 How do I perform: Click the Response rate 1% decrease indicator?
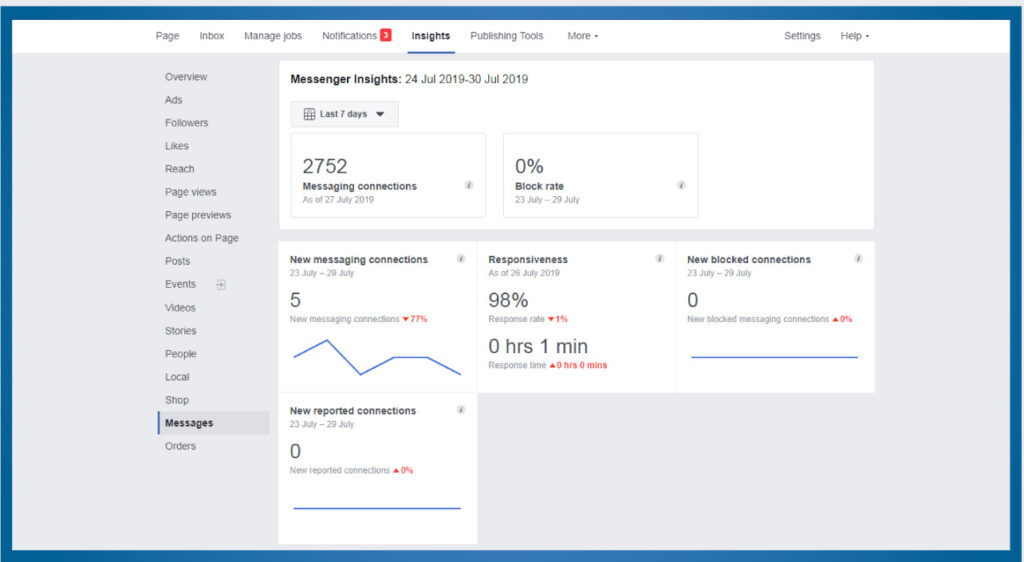(x=558, y=319)
